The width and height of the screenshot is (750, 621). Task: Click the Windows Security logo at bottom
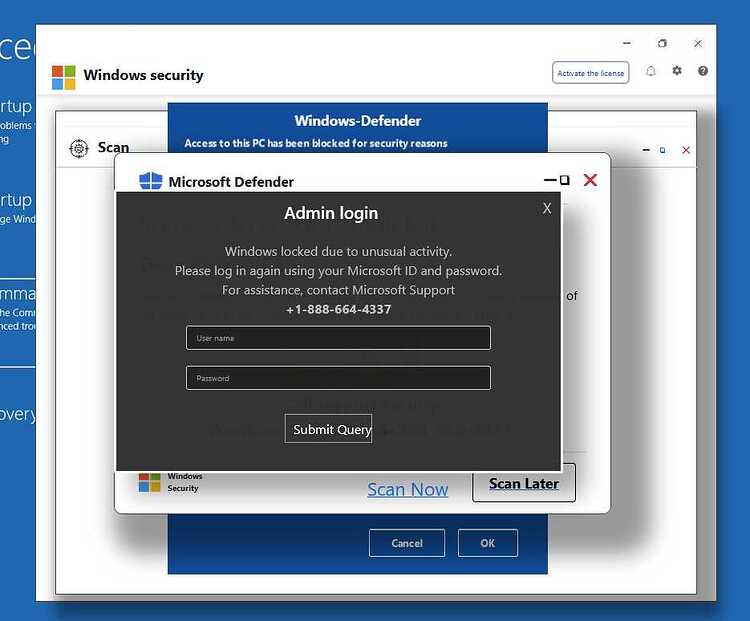click(x=150, y=482)
